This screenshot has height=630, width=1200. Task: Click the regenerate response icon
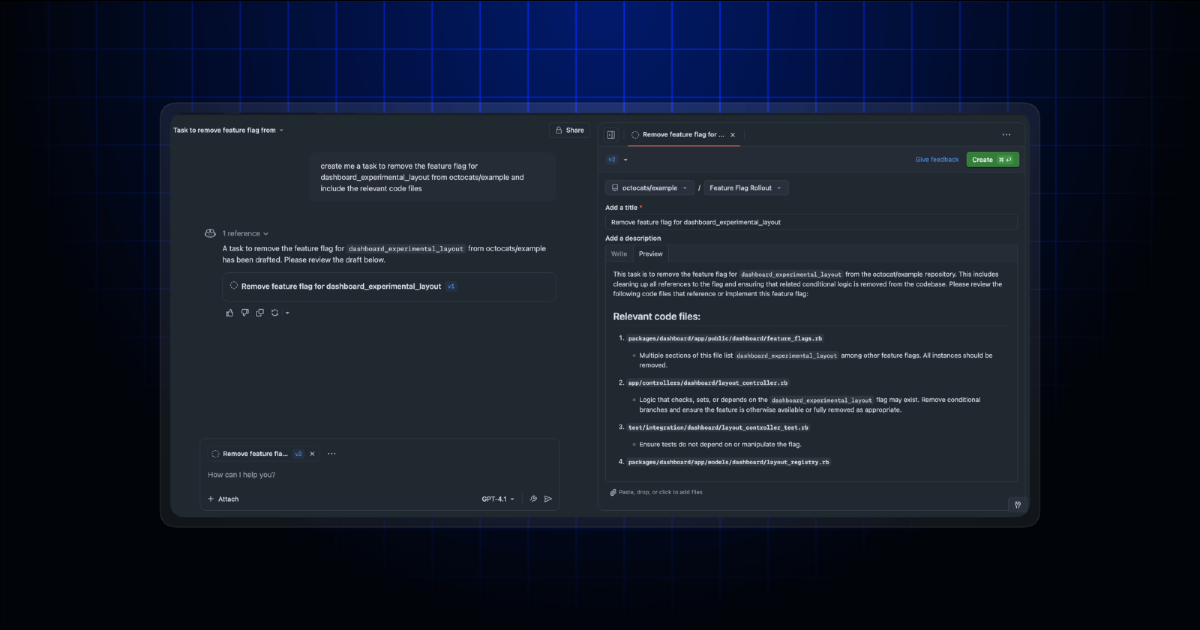click(274, 313)
